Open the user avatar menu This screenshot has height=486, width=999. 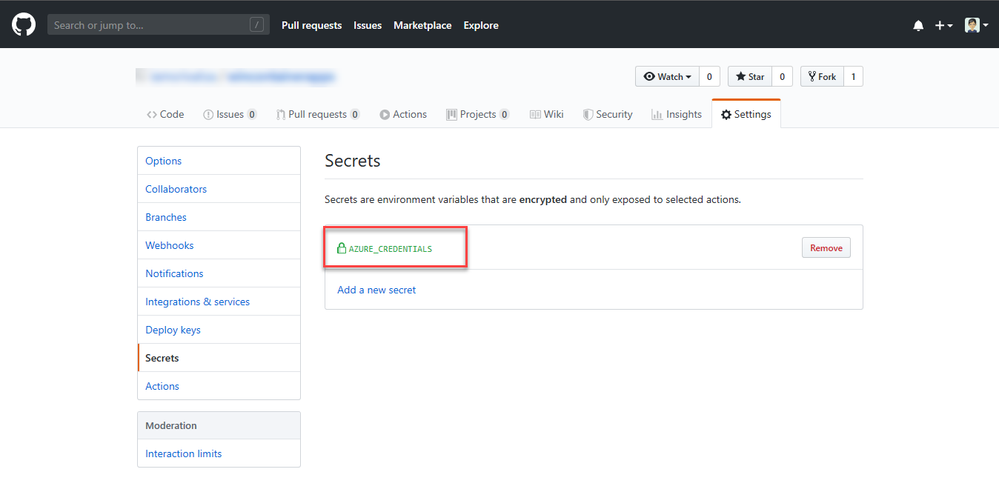pyautogui.click(x=976, y=25)
